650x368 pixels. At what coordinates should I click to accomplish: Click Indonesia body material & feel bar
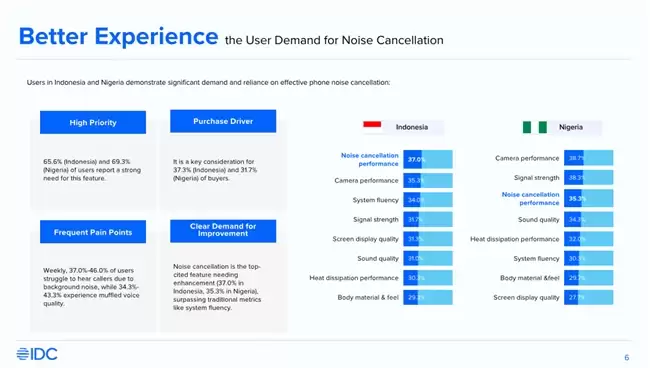pyautogui.click(x=428, y=297)
